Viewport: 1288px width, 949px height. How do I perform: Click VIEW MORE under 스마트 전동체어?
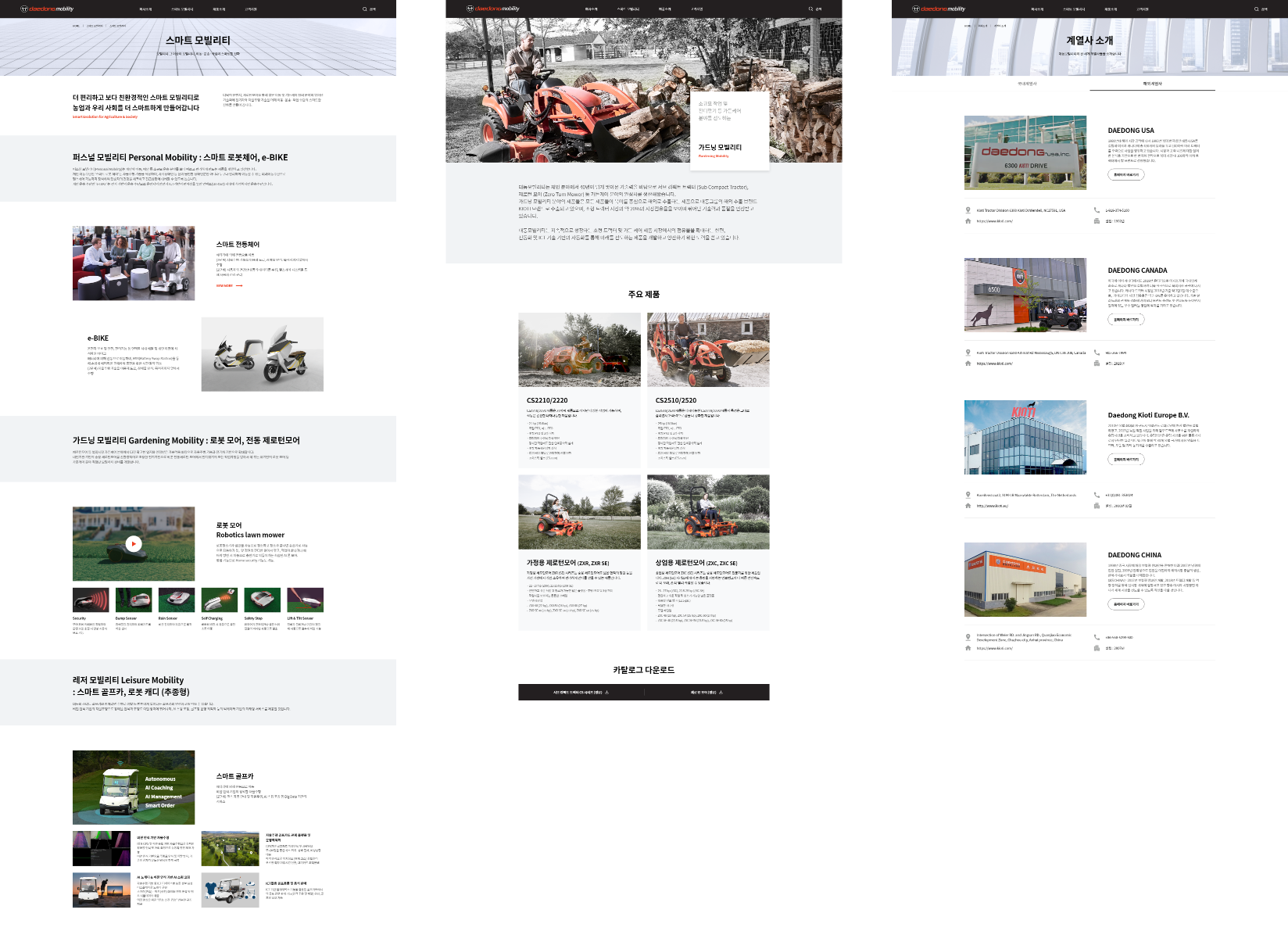tap(229, 286)
